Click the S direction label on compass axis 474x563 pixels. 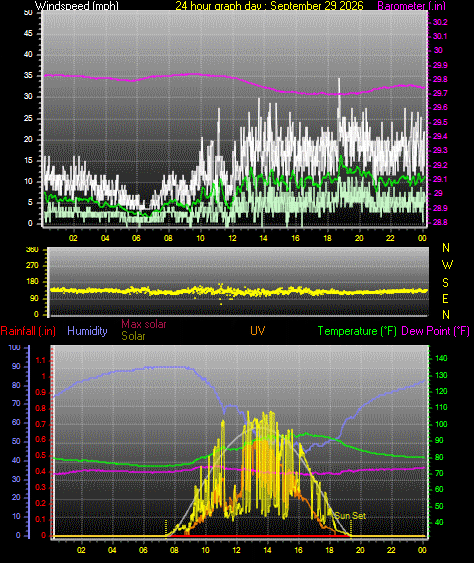click(x=445, y=283)
